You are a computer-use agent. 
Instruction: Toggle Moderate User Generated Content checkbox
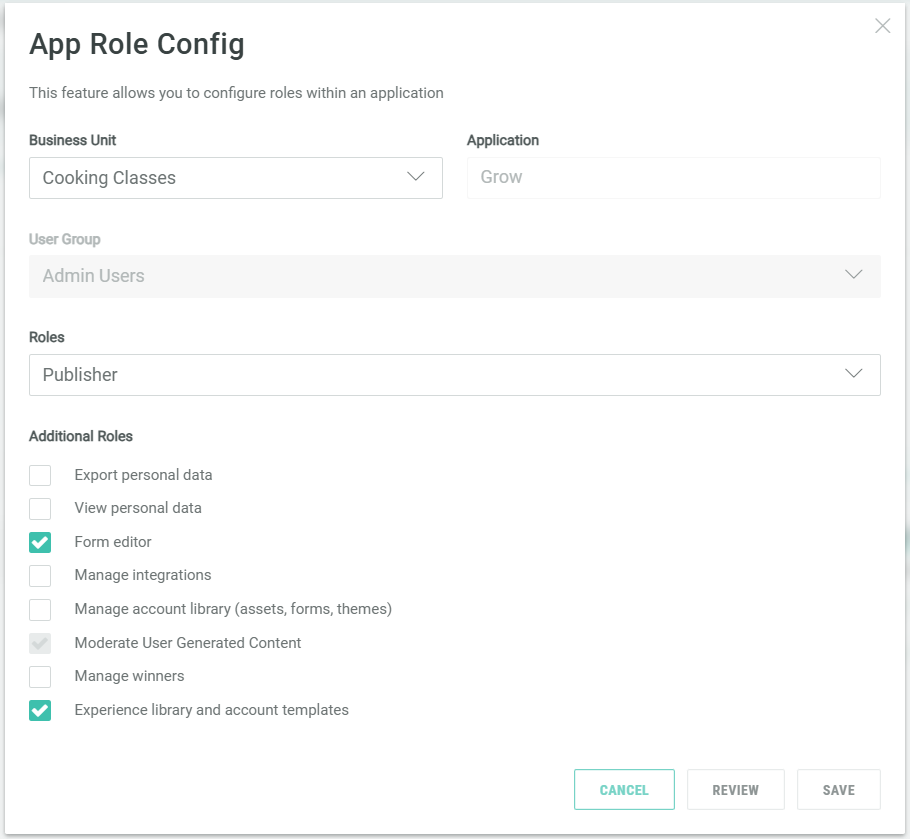click(40, 643)
